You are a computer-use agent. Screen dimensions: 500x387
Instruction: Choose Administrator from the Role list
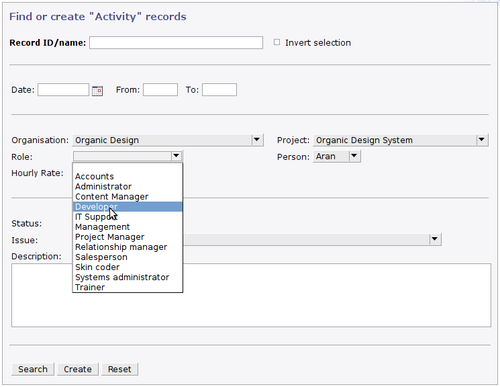click(x=127, y=186)
